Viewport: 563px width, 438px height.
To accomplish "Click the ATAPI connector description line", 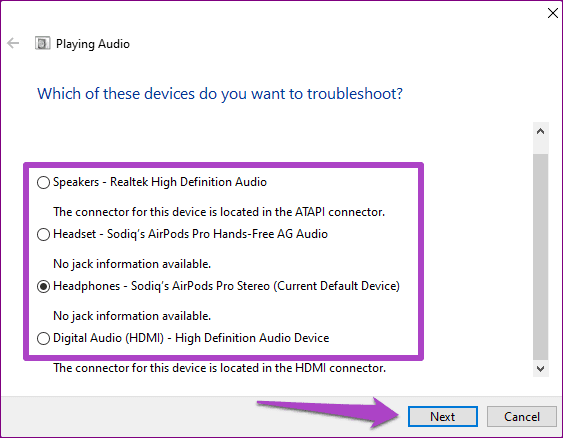I will point(219,212).
